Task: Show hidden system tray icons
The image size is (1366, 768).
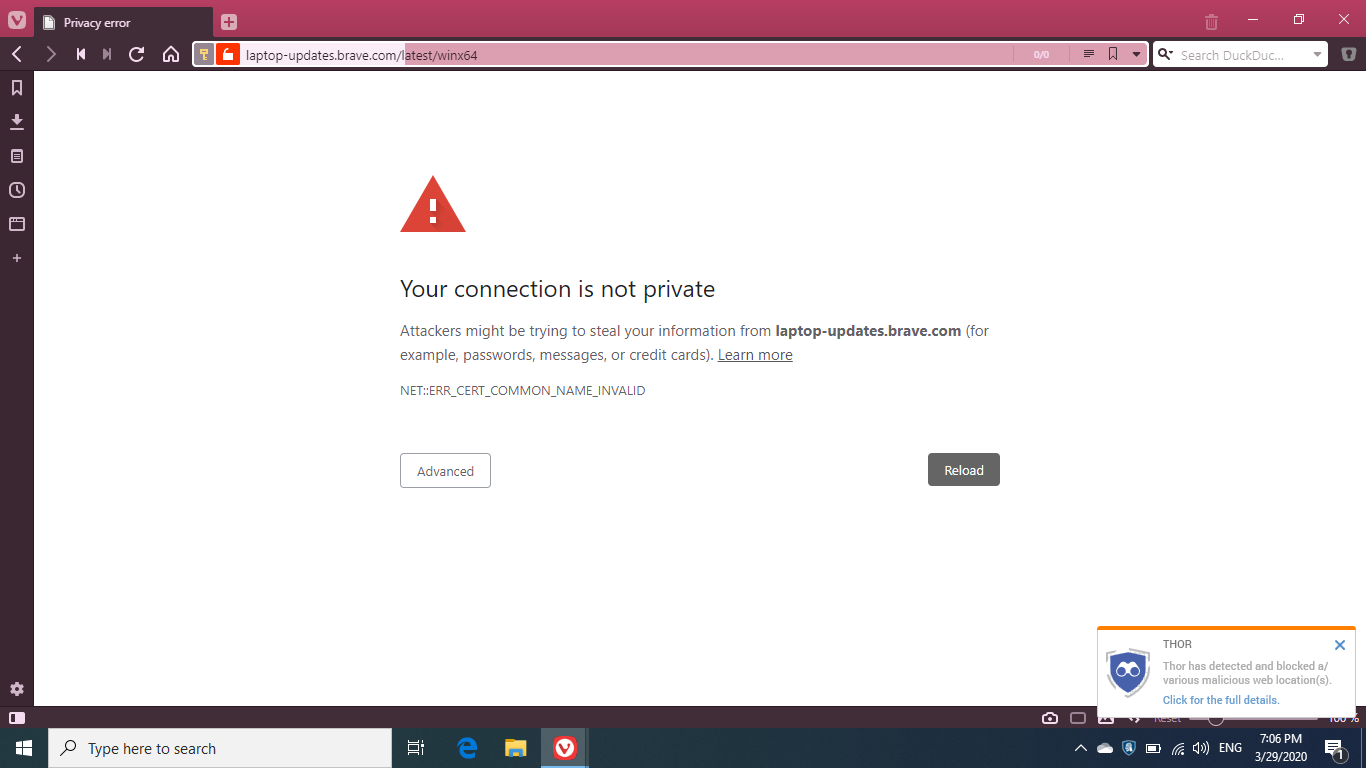Action: [x=1081, y=748]
